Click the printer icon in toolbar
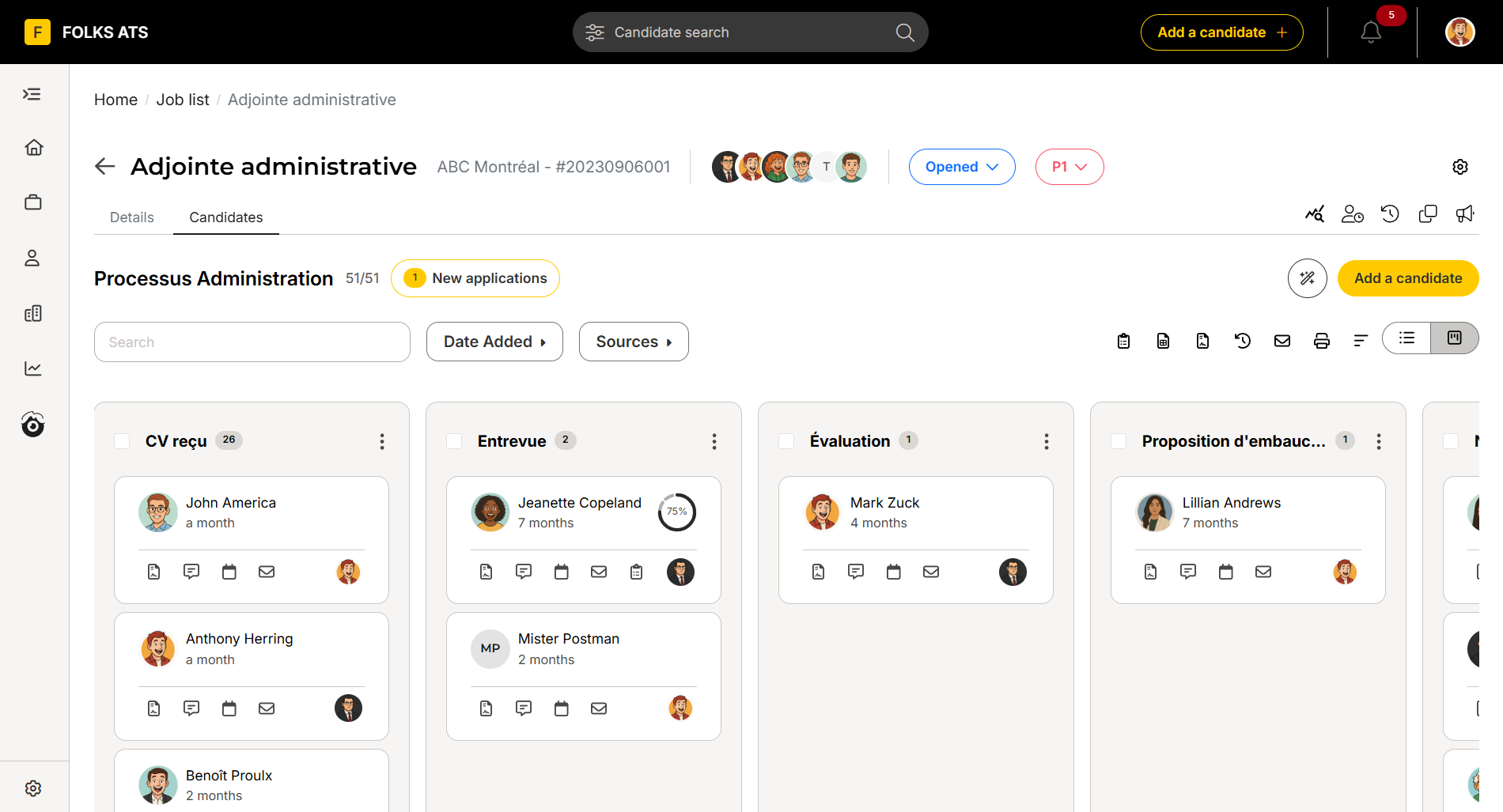 1322,341
